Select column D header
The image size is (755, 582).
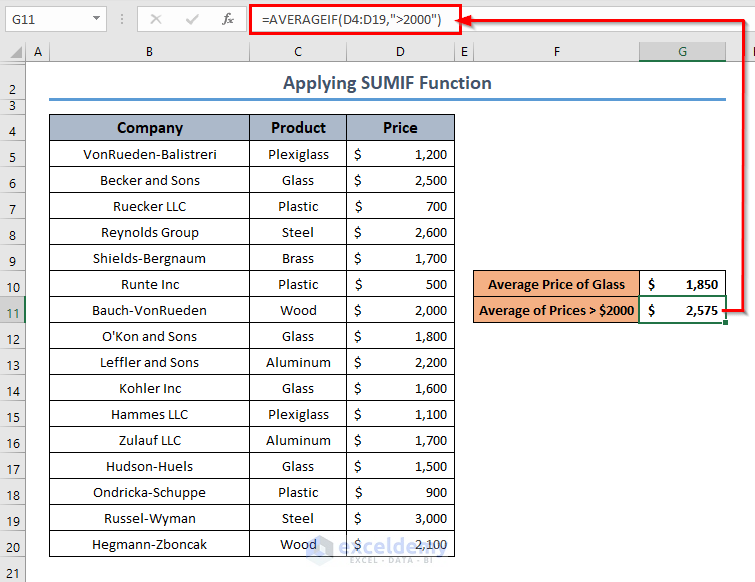pyautogui.click(x=400, y=52)
